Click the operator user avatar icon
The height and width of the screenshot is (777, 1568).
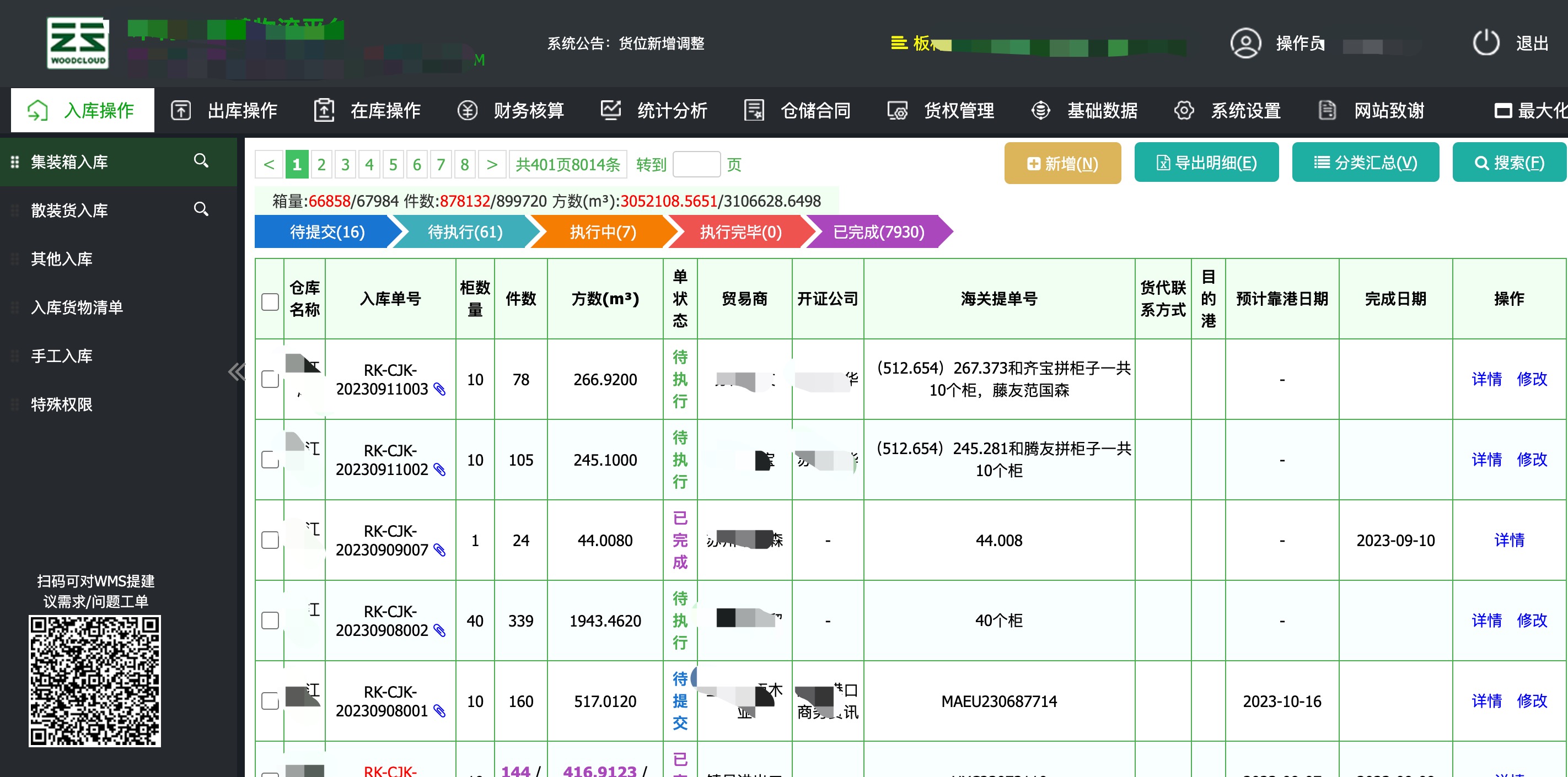[1245, 43]
